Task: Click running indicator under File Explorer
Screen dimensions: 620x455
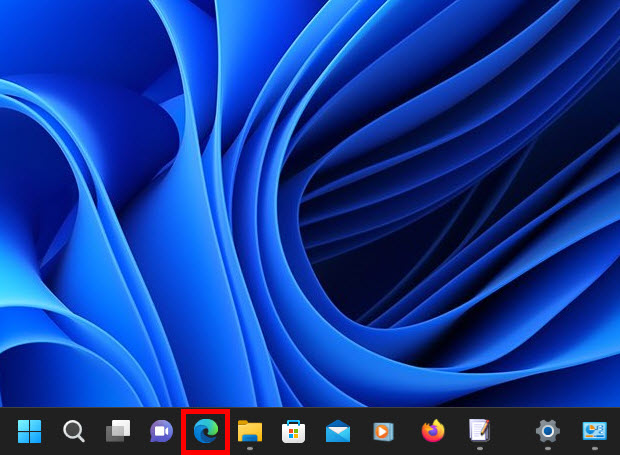Action: tap(249, 449)
